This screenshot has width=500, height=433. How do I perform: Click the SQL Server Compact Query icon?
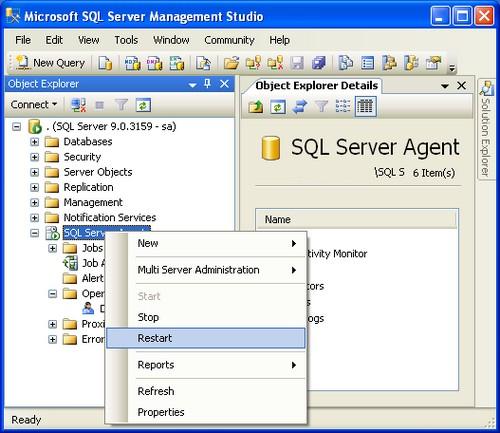(x=203, y=63)
